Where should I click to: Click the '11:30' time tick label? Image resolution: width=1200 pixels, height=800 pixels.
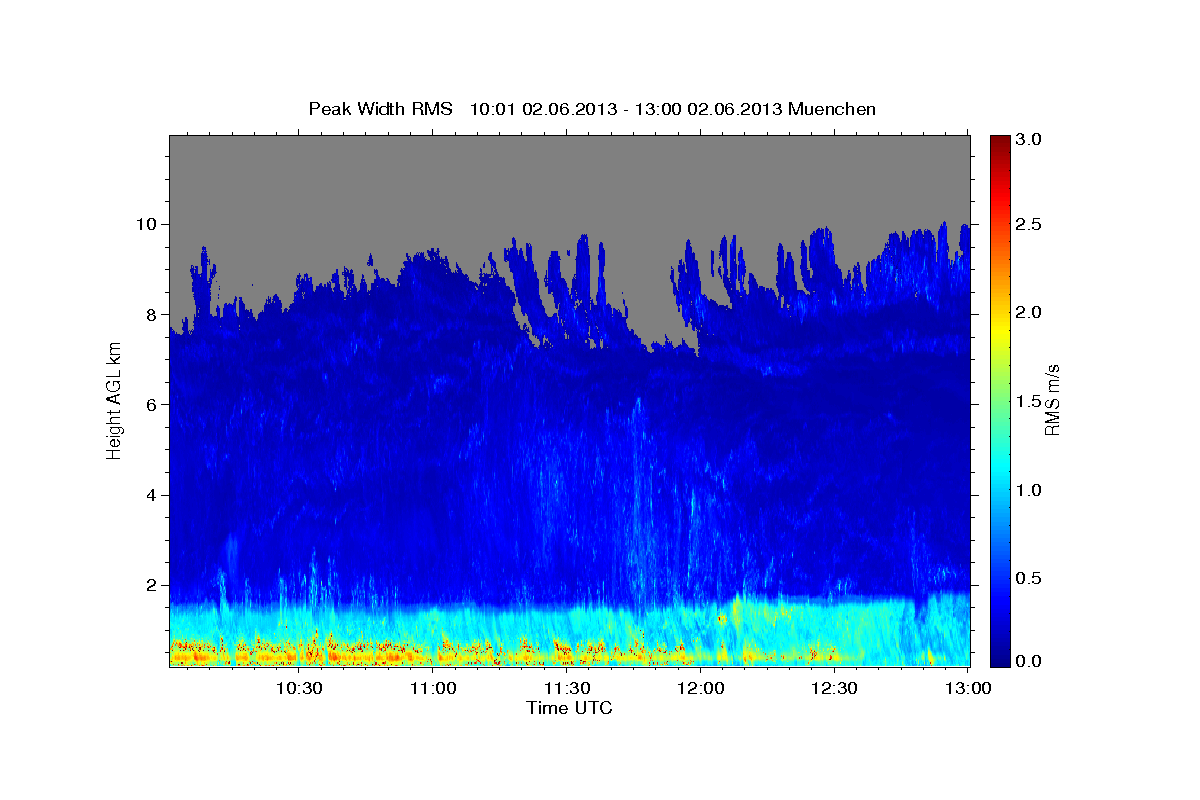pyautogui.click(x=567, y=688)
